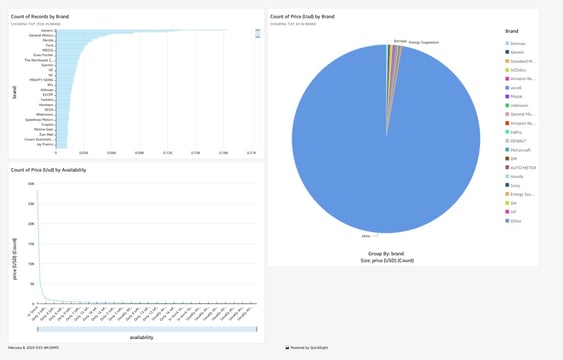Click Count of Price (Usd) by Brand title
563x360 pixels.
(x=302, y=17)
